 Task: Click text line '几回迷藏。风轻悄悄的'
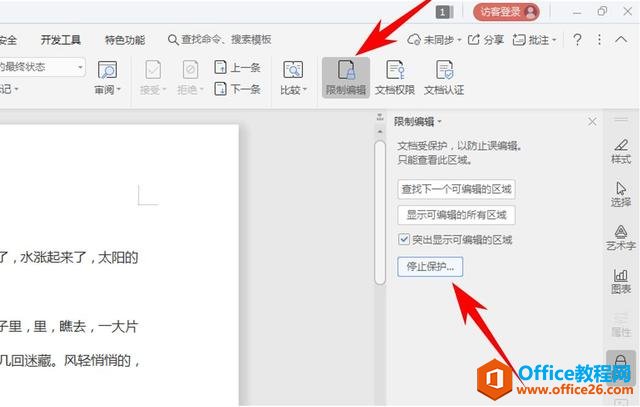(x=66, y=360)
